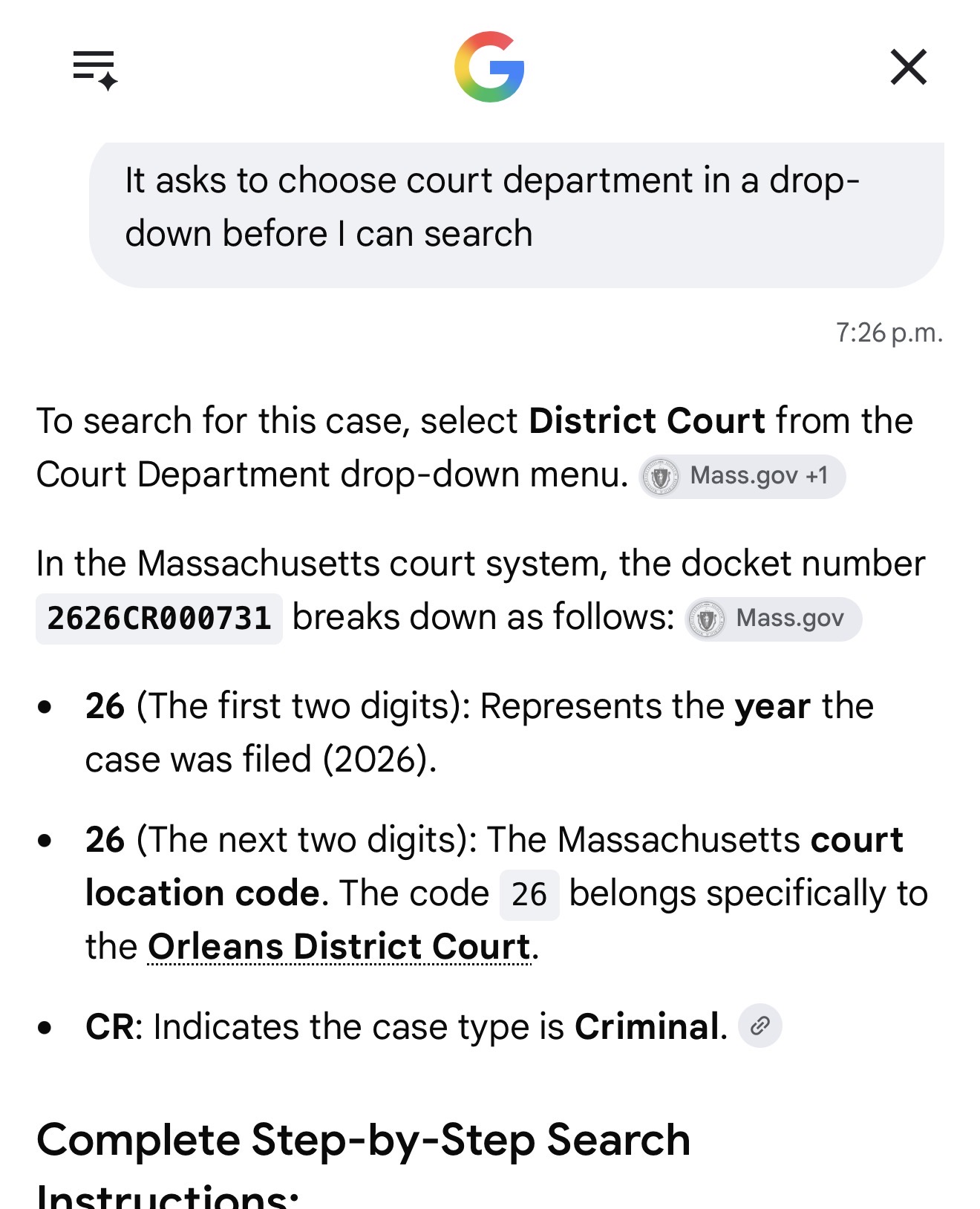Viewport: 980px width, 1209px height.
Task: Tap the Mass.gov seal icon in +1 chip
Action: coord(660,476)
